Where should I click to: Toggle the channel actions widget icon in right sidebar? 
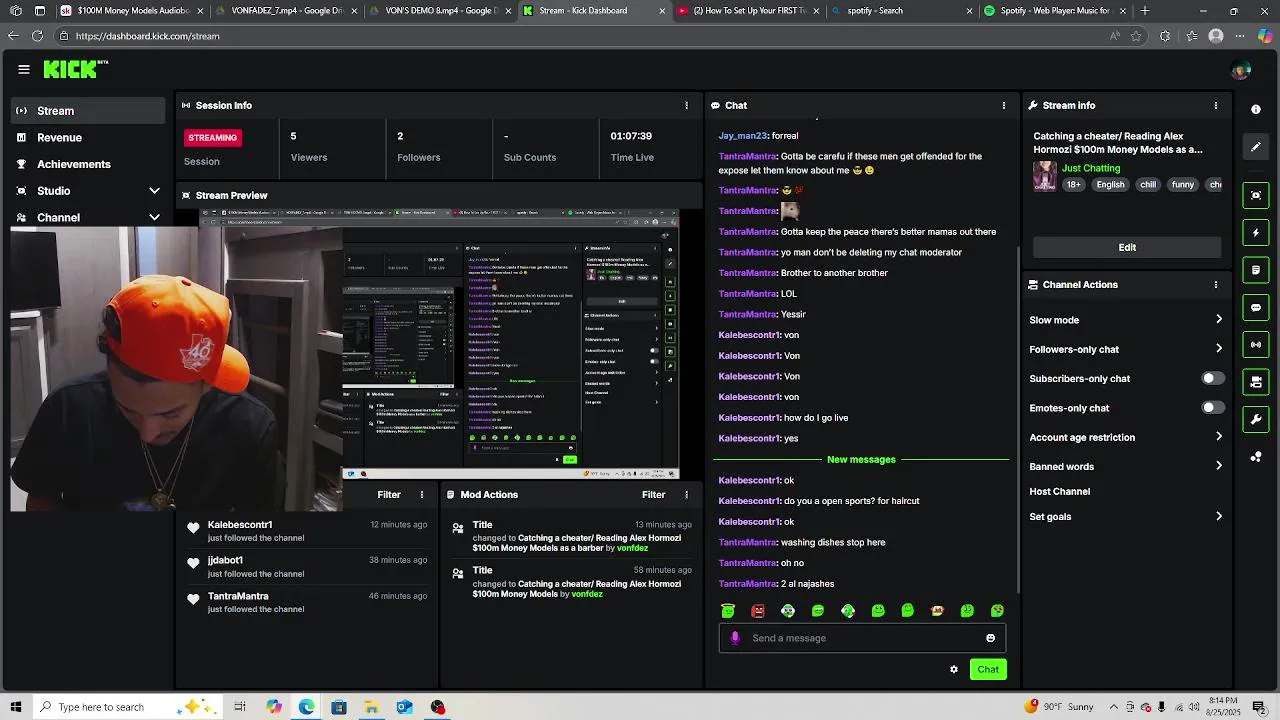tap(1256, 382)
